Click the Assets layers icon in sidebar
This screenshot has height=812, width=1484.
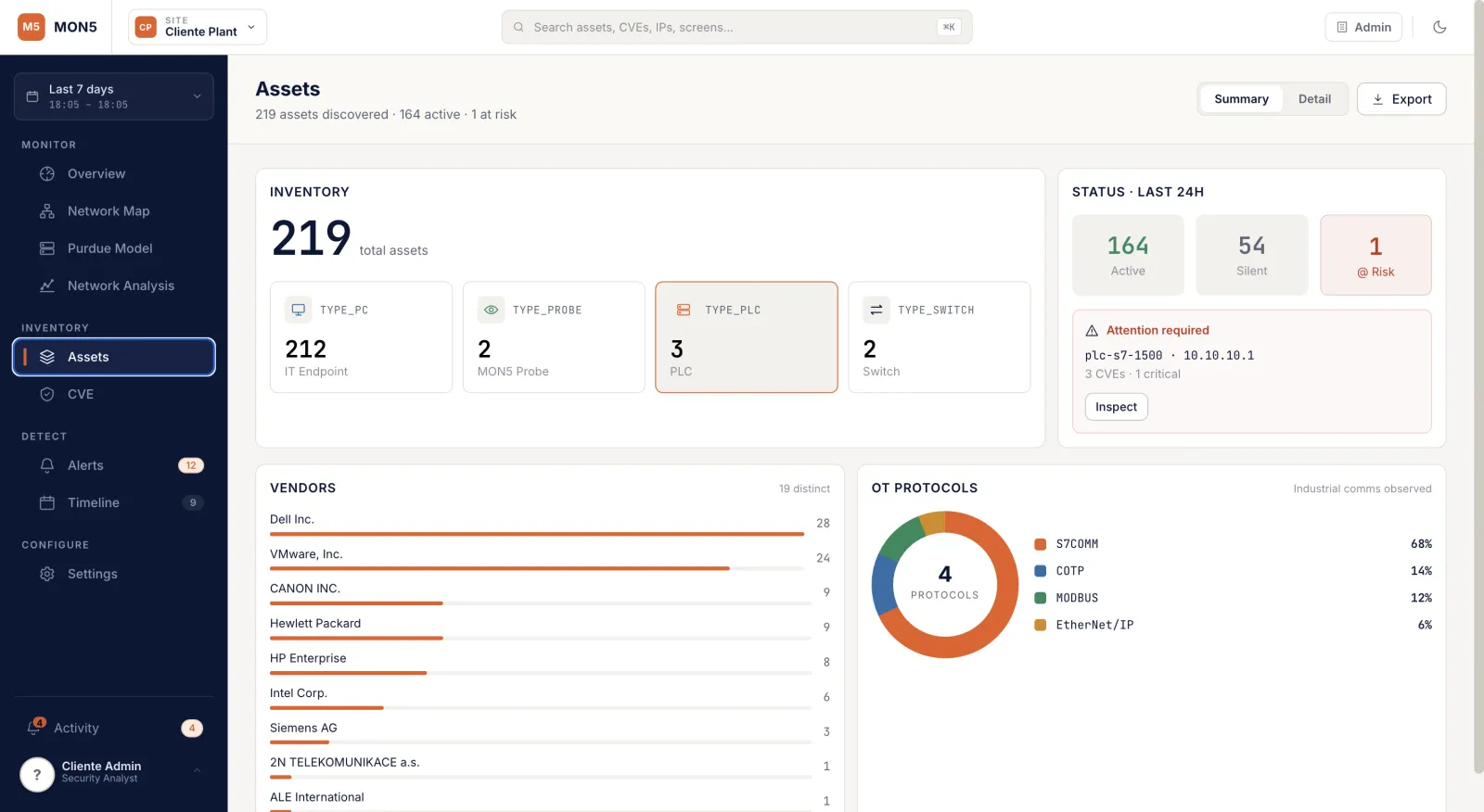[47, 357]
